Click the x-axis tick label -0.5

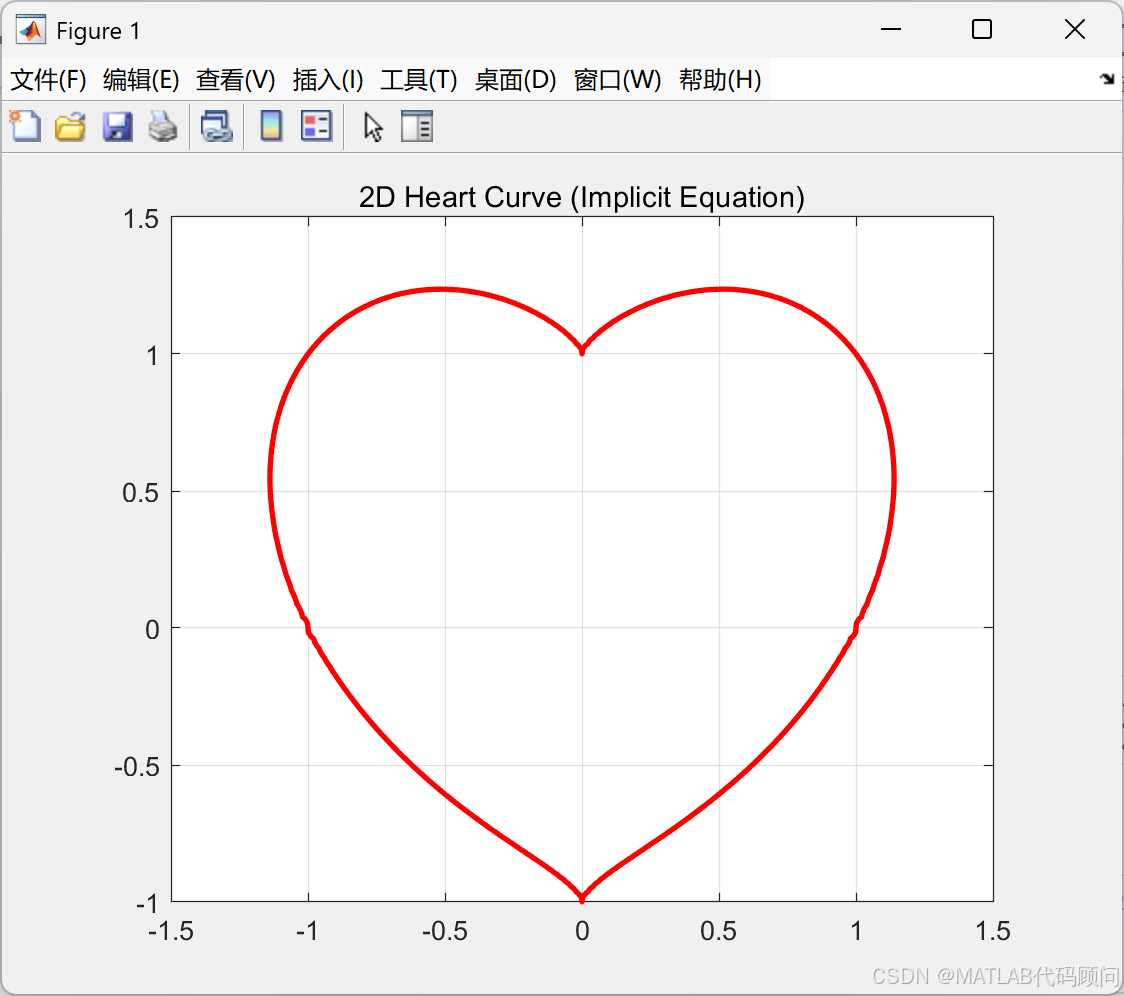444,931
